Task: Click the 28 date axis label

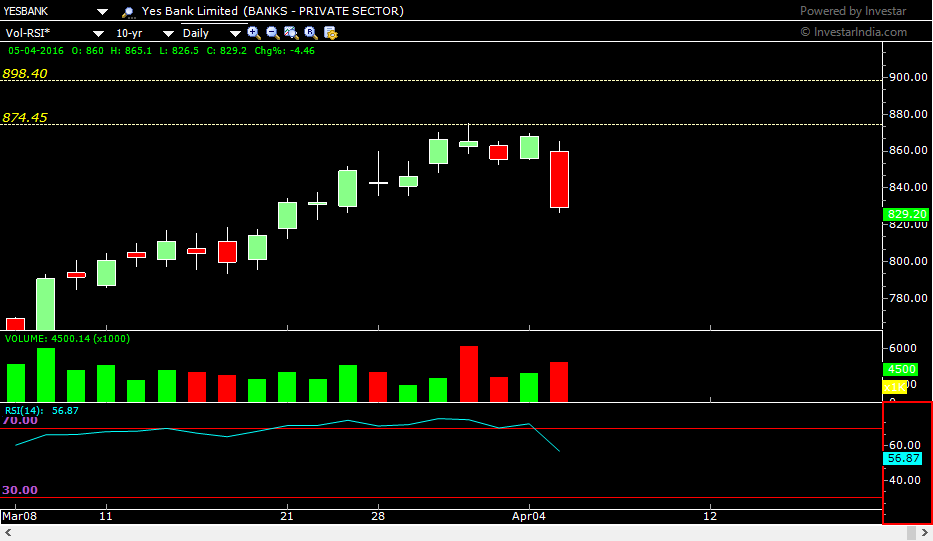Action: (x=378, y=516)
